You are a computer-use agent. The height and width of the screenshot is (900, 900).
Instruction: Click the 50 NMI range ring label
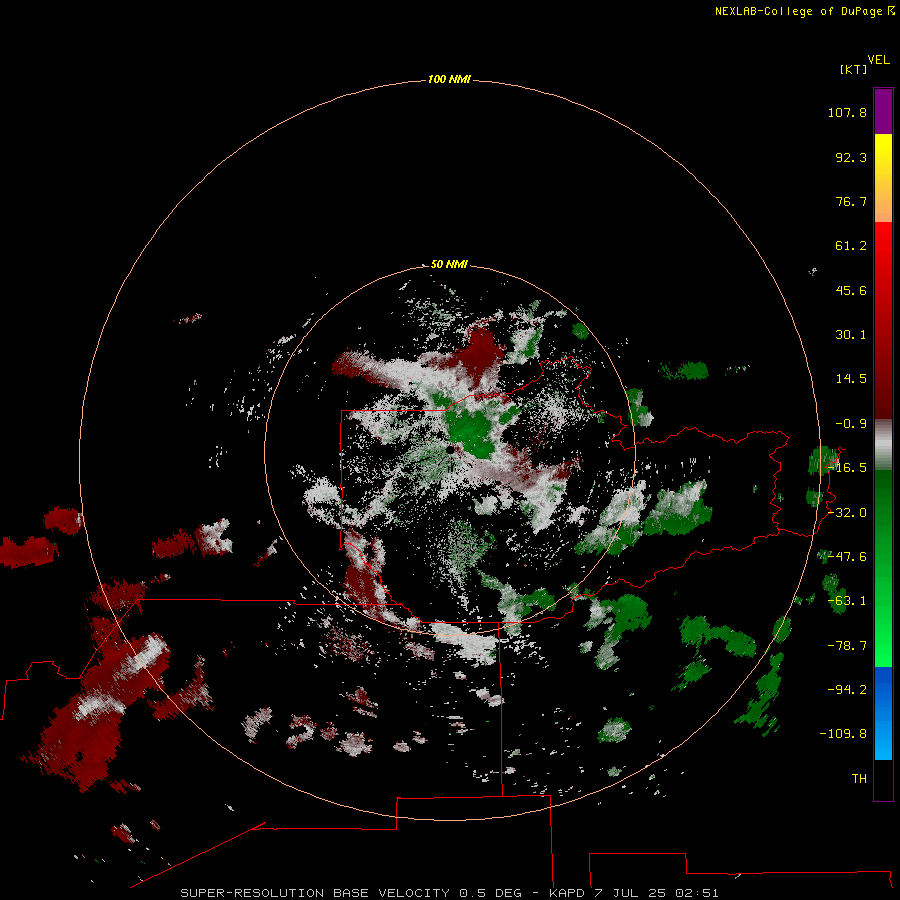(449, 264)
